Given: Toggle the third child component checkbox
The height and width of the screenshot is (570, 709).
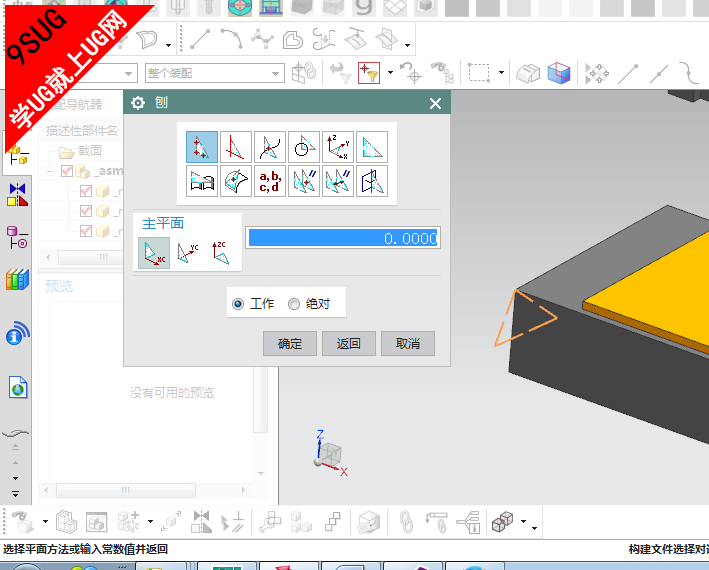Looking at the screenshot, I should click(x=85, y=231).
